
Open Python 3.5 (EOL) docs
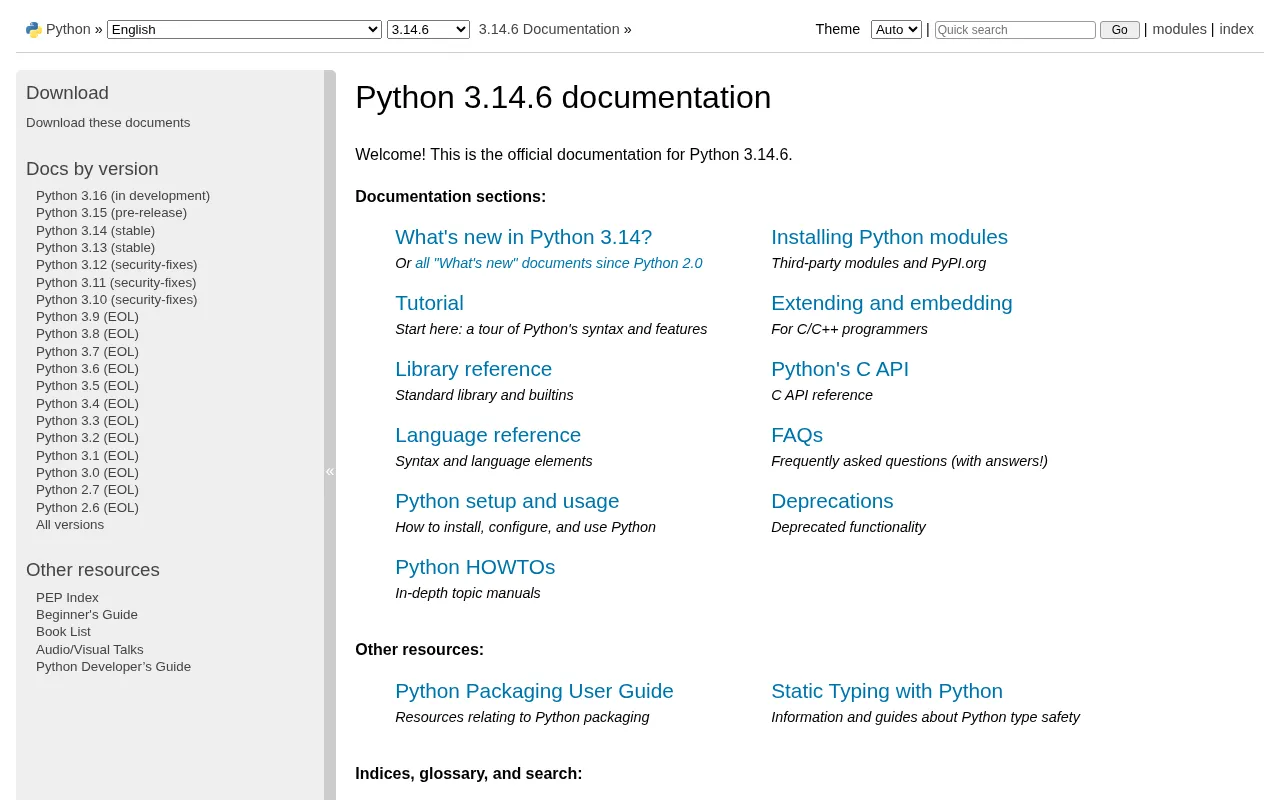(x=87, y=385)
